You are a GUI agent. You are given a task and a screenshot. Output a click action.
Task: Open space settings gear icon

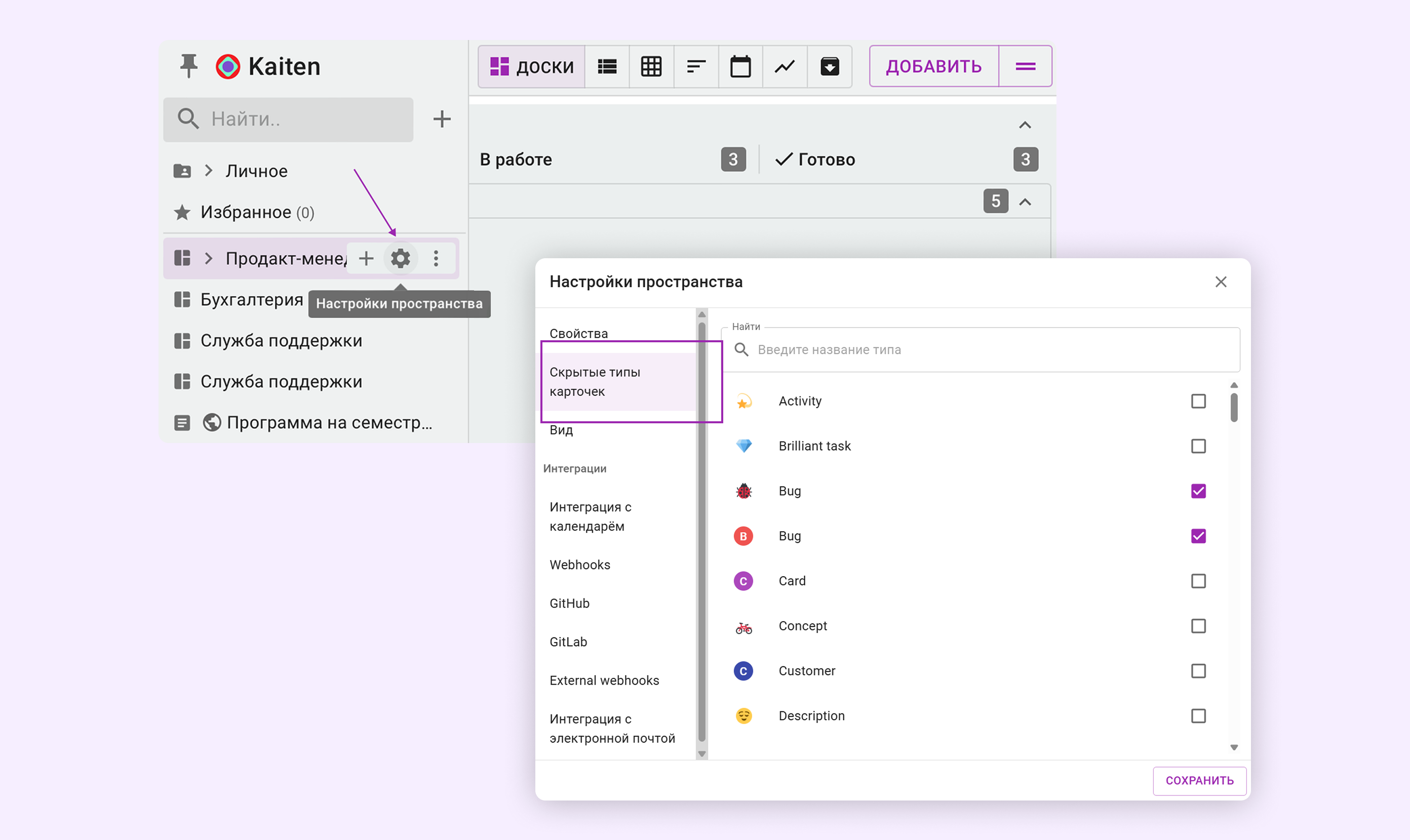pos(400,259)
